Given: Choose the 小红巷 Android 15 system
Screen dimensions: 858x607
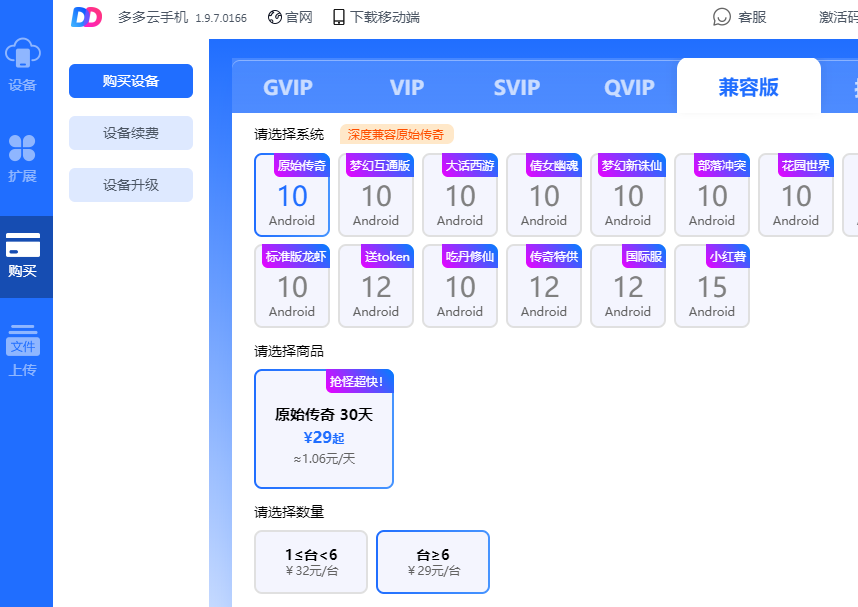Looking at the screenshot, I should click(712, 286).
